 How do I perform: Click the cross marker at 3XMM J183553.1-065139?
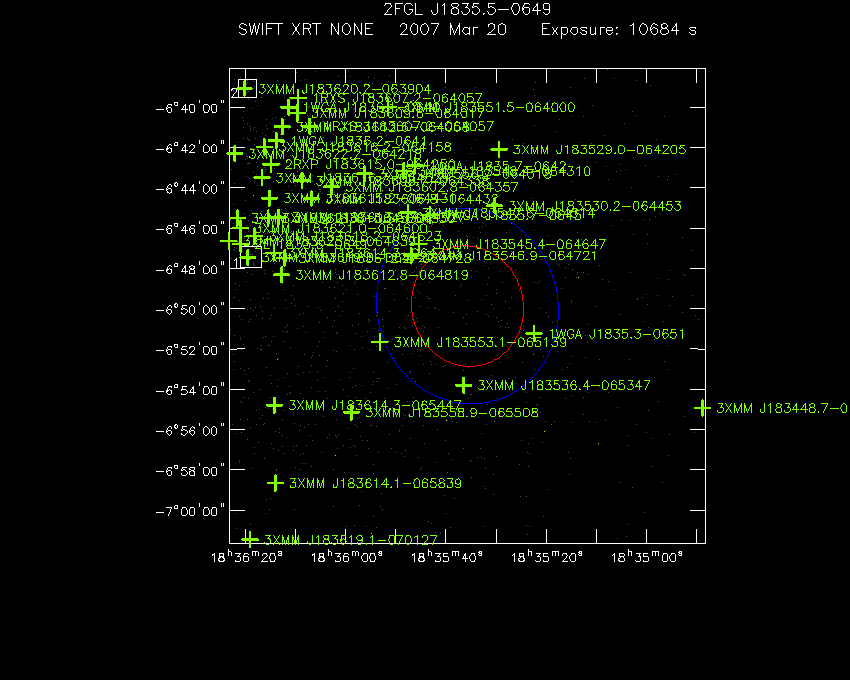(x=379, y=342)
